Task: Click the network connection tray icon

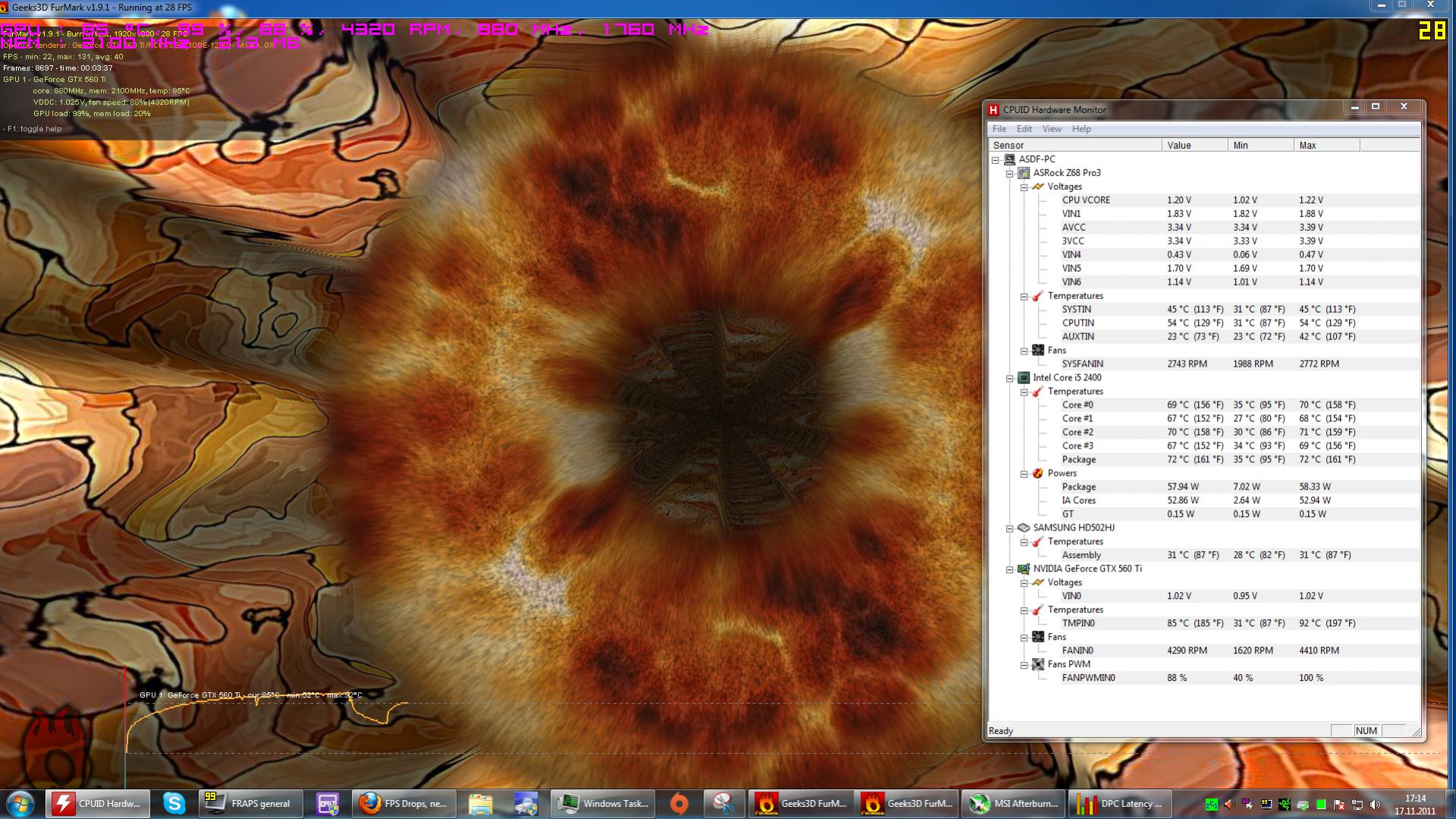Action: pyautogui.click(x=1357, y=805)
